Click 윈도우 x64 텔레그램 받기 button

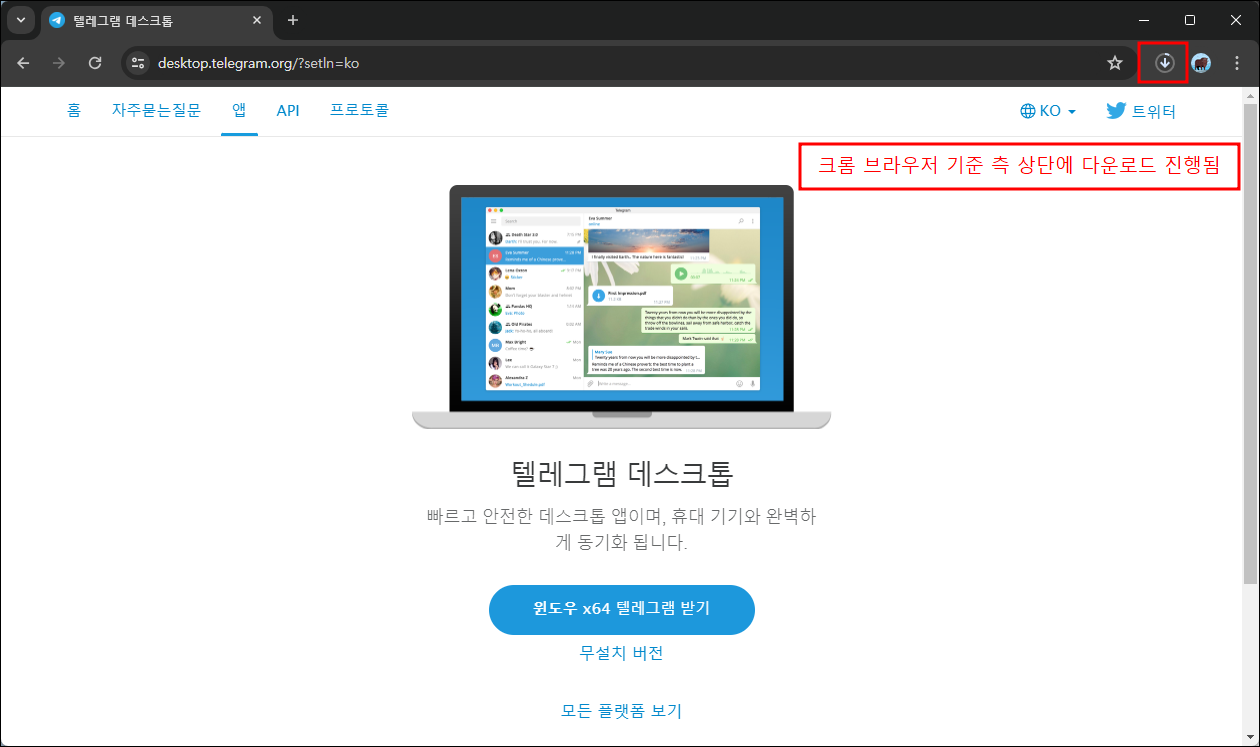[622, 609]
